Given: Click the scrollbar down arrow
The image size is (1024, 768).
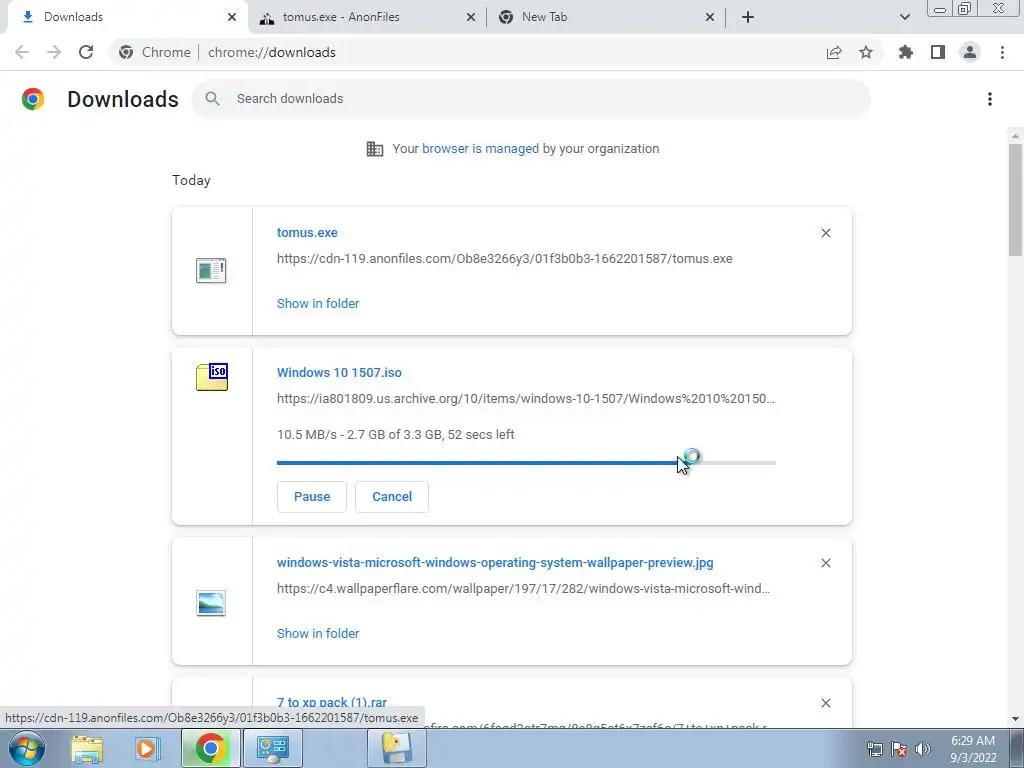Looking at the screenshot, I should point(1015,719).
